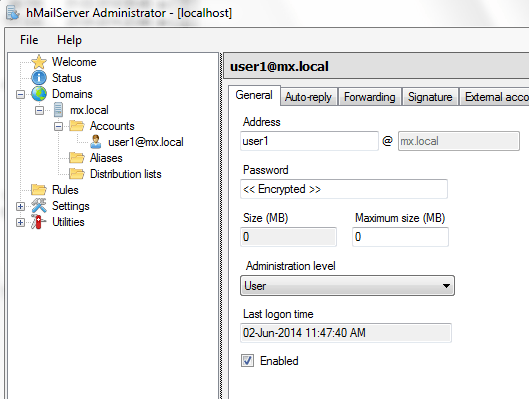The height and width of the screenshot is (399, 529).
Task: Switch to the Forwarding tab
Action: coord(369,97)
